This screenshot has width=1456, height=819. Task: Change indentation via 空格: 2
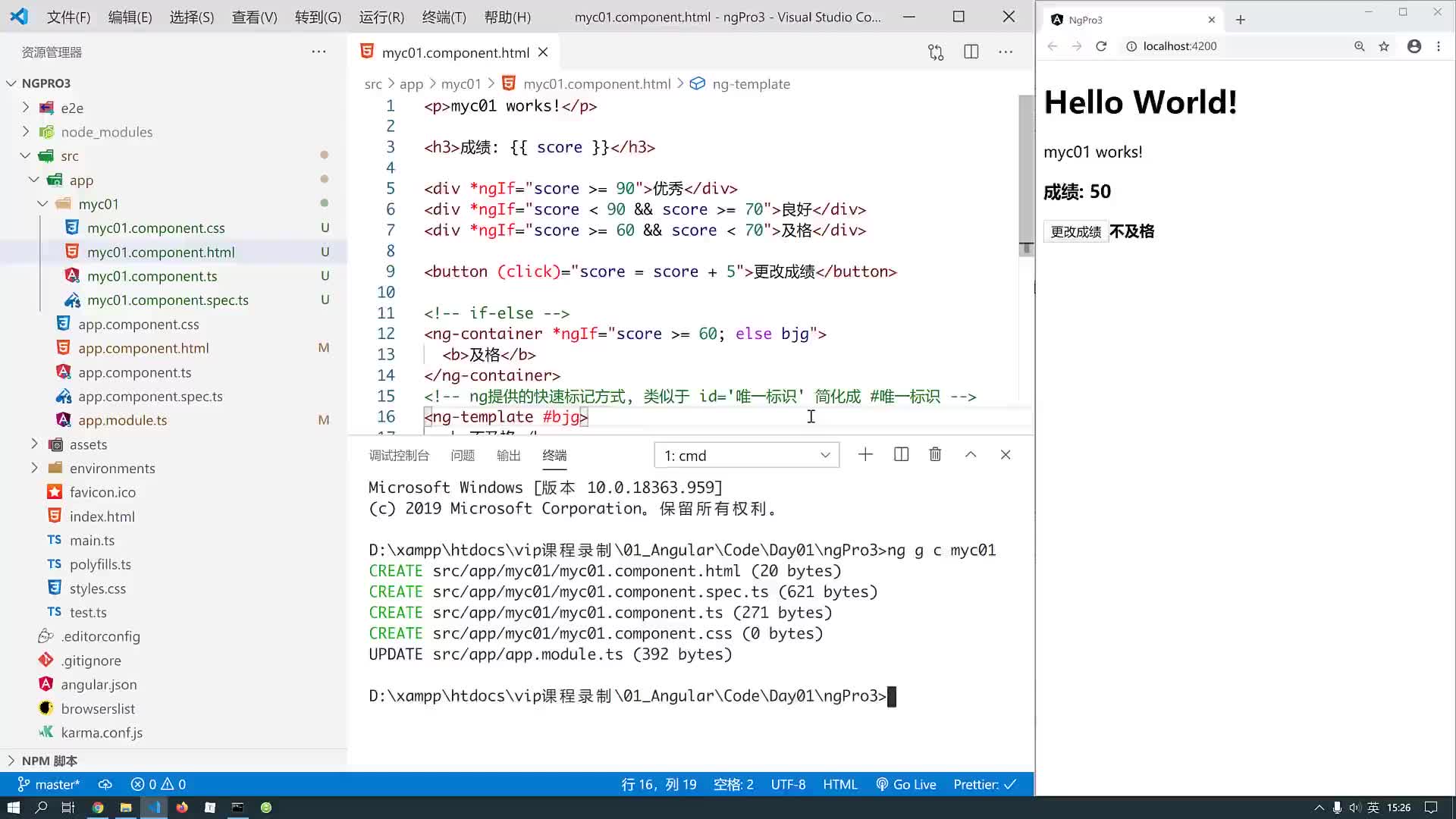coord(733,784)
